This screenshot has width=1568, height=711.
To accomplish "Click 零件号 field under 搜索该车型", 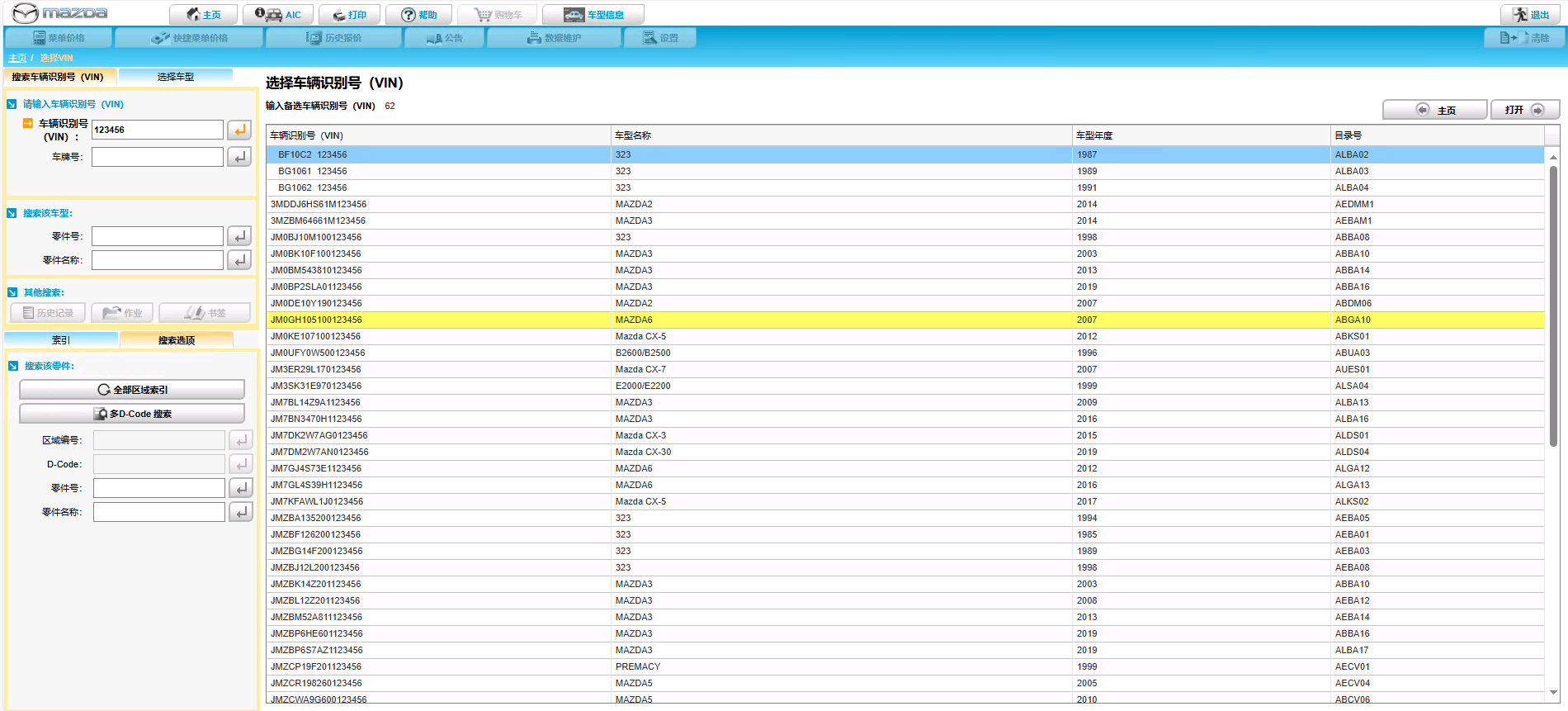I will click(158, 236).
